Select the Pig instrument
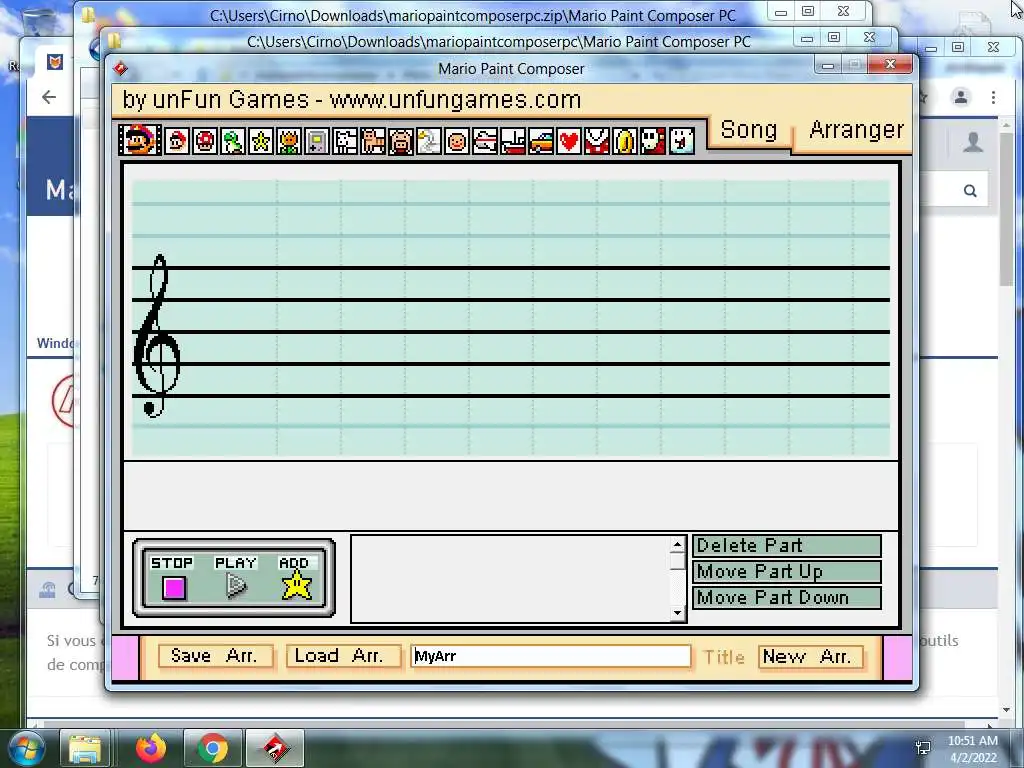1024x768 pixels. tap(401, 141)
